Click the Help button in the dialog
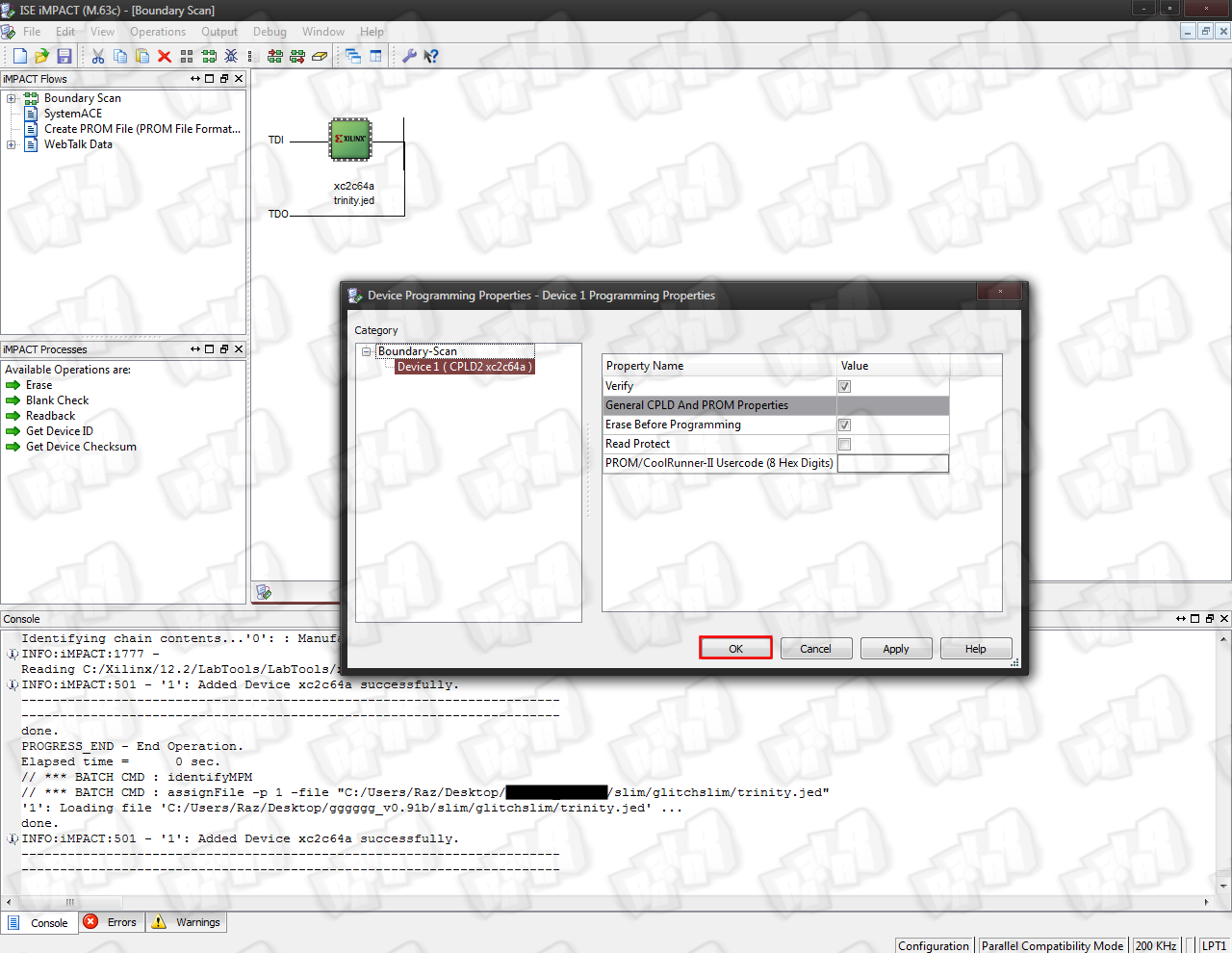Screen dimensions: 1232x953 click(x=976, y=649)
